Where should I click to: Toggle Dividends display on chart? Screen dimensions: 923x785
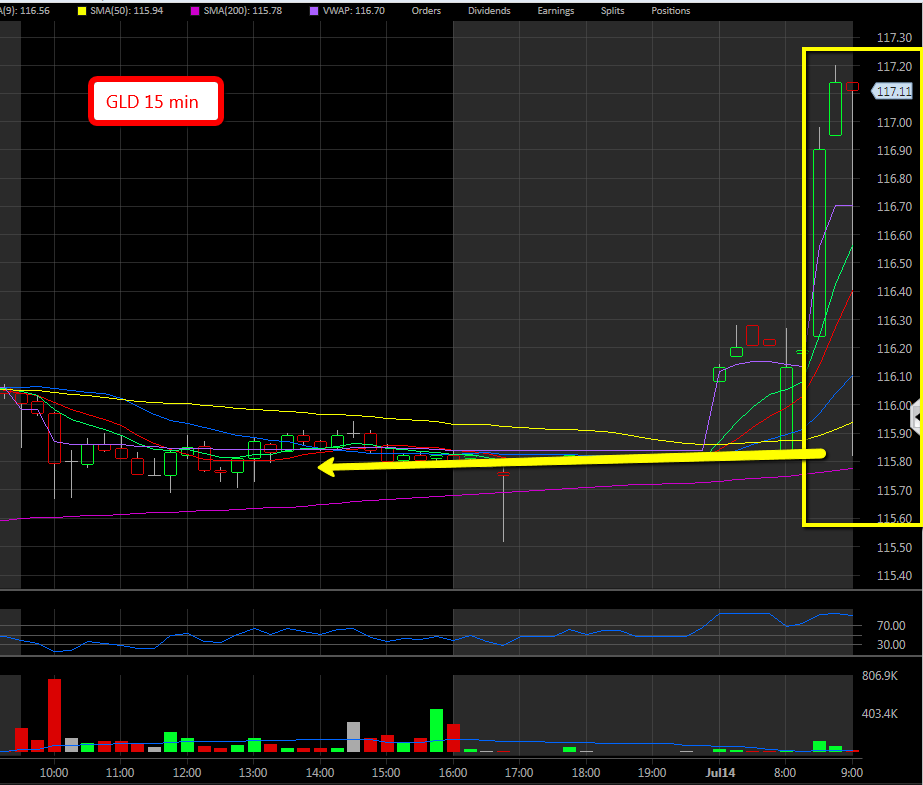489,10
